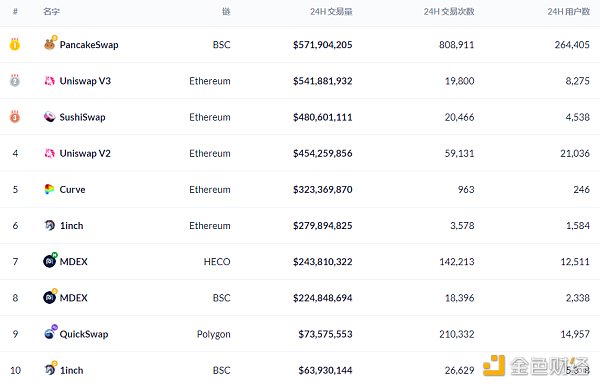Viewport: 600px width, 387px height.
Task: Click the silver second-place medal icon
Action: tap(15, 80)
